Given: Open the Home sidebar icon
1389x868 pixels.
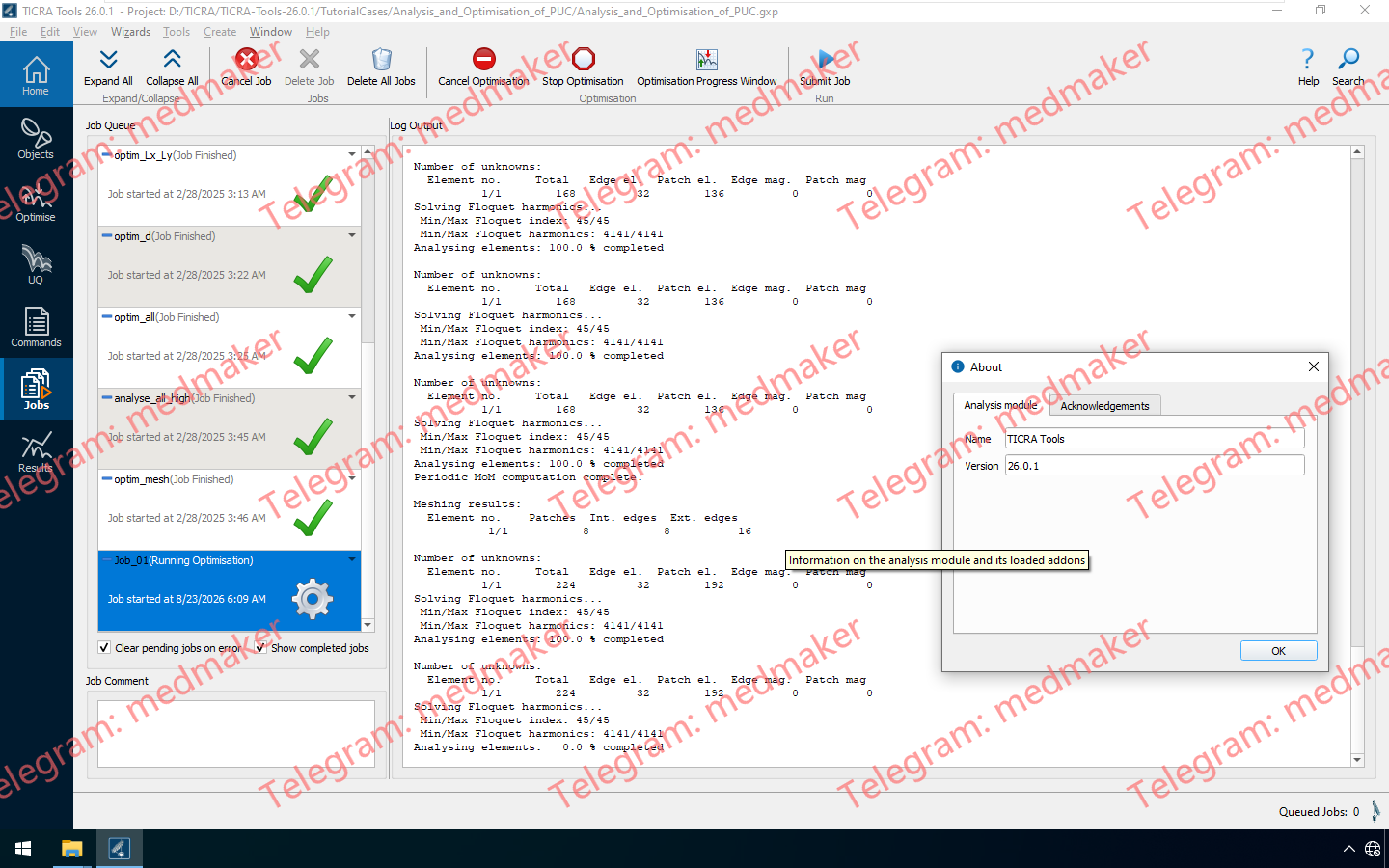Looking at the screenshot, I should click(x=36, y=75).
